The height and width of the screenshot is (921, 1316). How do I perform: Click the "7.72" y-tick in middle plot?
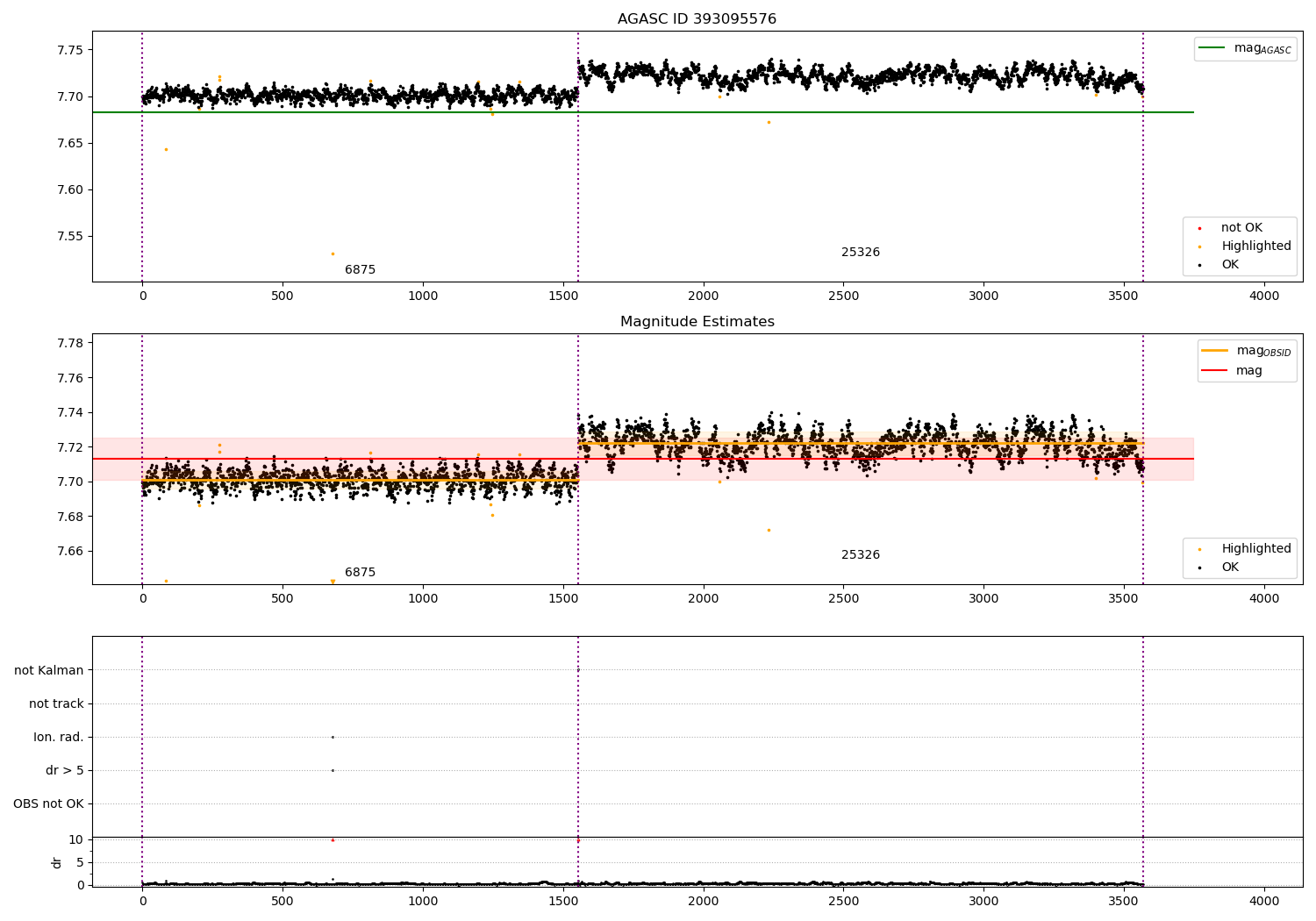point(69,447)
